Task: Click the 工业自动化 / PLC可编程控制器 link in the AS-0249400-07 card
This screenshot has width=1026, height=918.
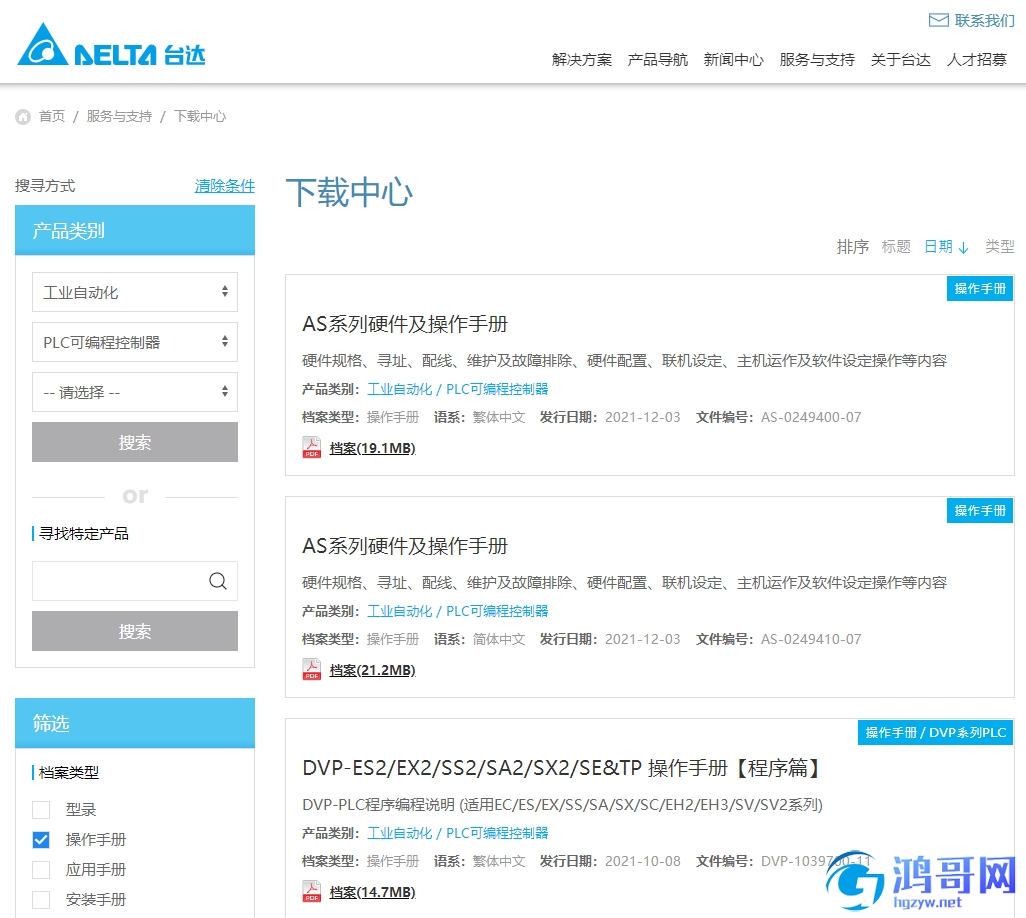Action: pos(457,389)
